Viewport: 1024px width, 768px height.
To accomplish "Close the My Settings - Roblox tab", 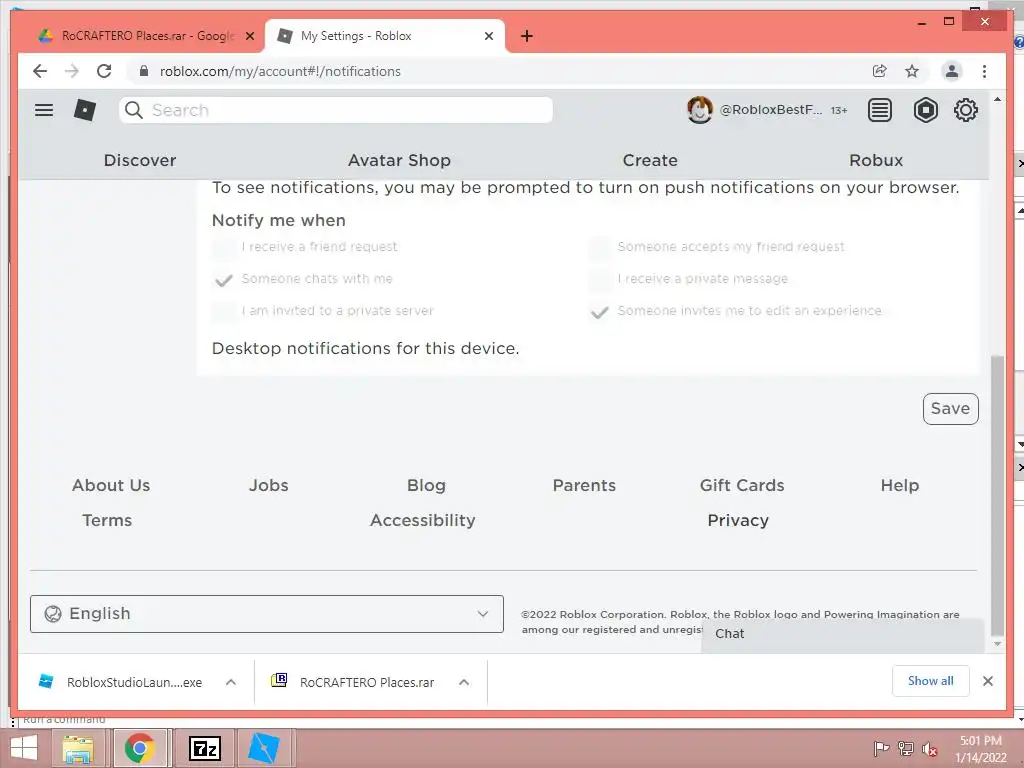I will pos(488,36).
